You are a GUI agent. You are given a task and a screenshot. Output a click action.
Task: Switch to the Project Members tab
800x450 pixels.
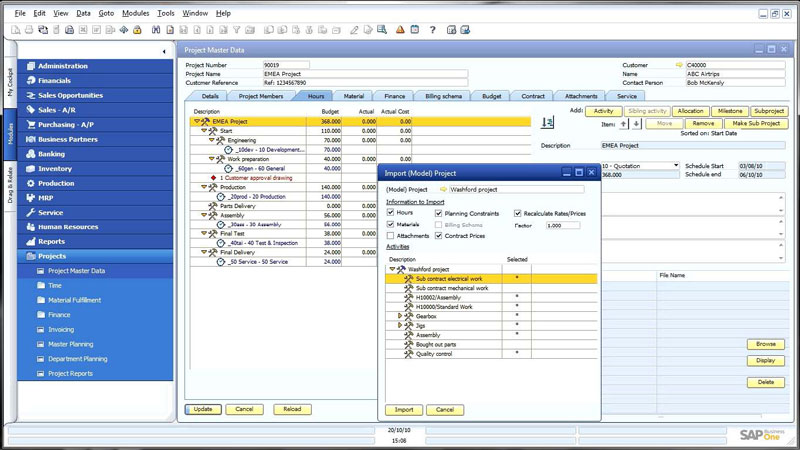pos(261,96)
